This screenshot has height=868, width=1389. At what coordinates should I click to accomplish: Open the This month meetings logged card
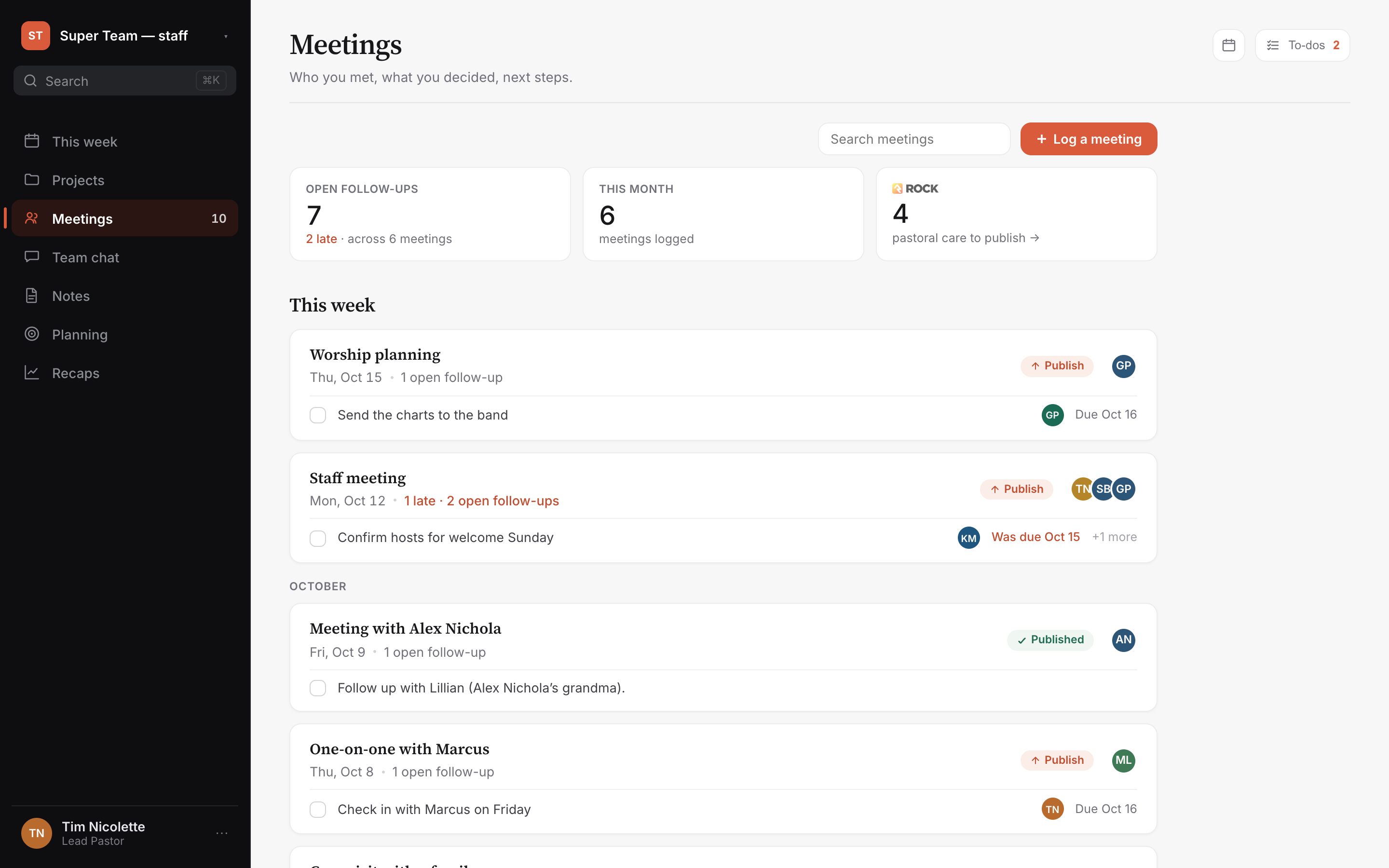(722, 214)
